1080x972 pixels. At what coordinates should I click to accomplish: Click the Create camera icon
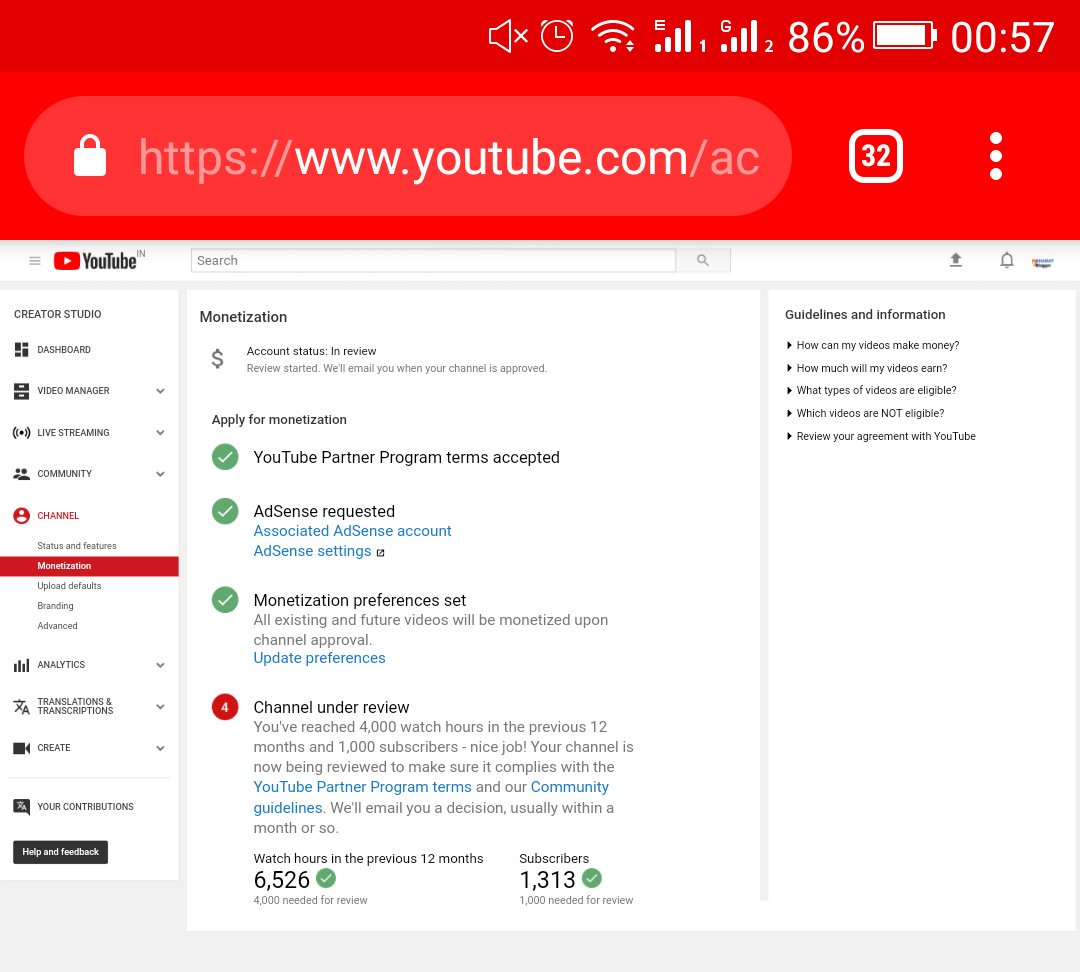point(21,747)
